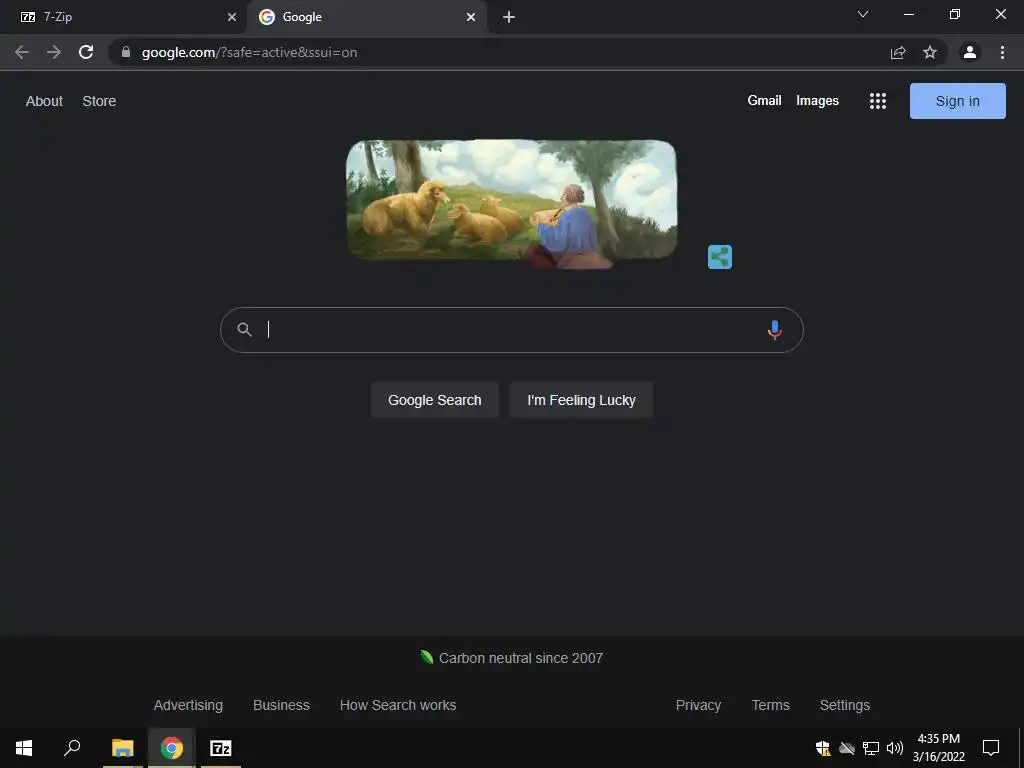Open Google Images
The width and height of the screenshot is (1024, 768).
pyautogui.click(x=817, y=101)
